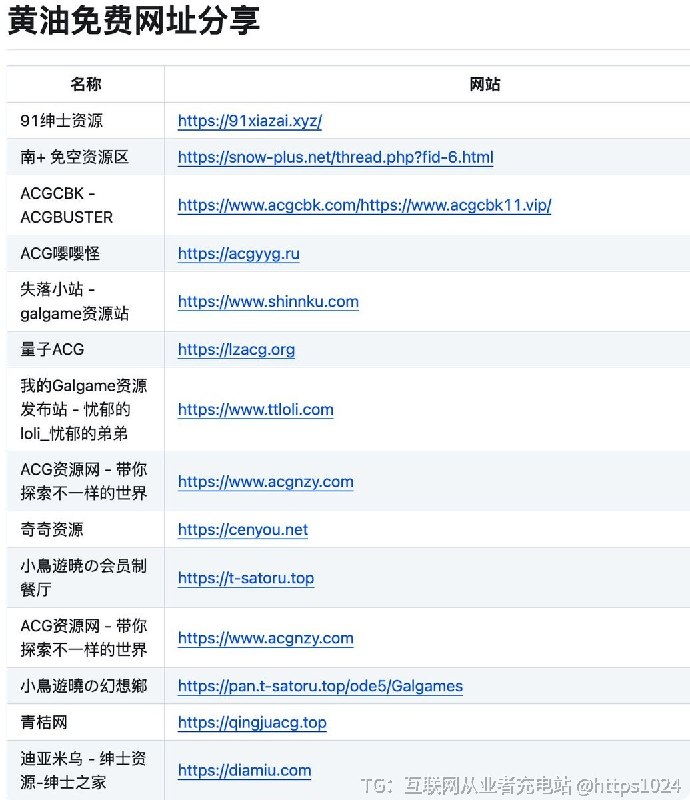Click acgnzy.com link below ttloli.com row
Screen dimensions: 690x800
[265, 482]
